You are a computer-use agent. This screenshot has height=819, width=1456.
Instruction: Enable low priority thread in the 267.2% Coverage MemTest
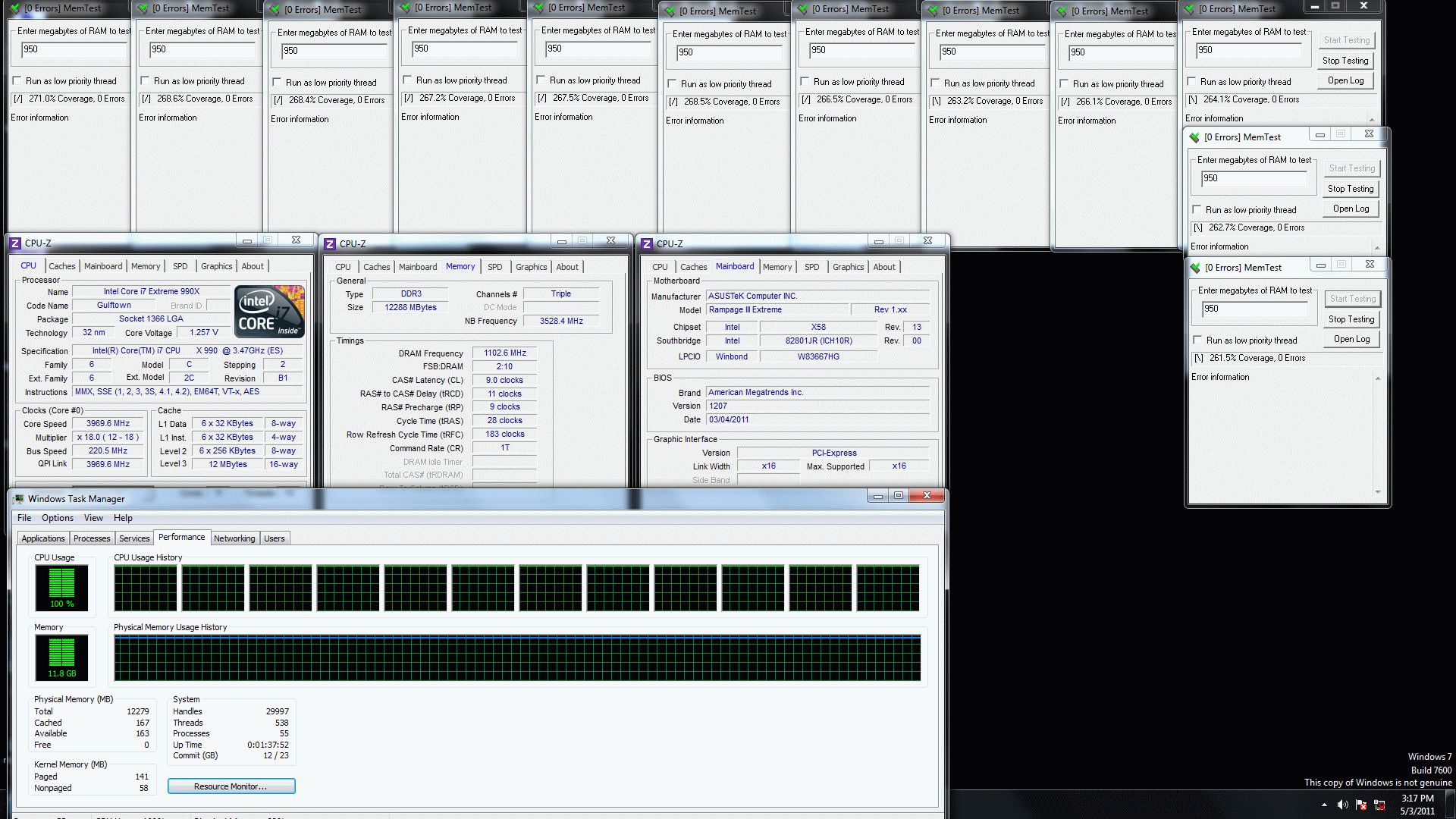[407, 80]
